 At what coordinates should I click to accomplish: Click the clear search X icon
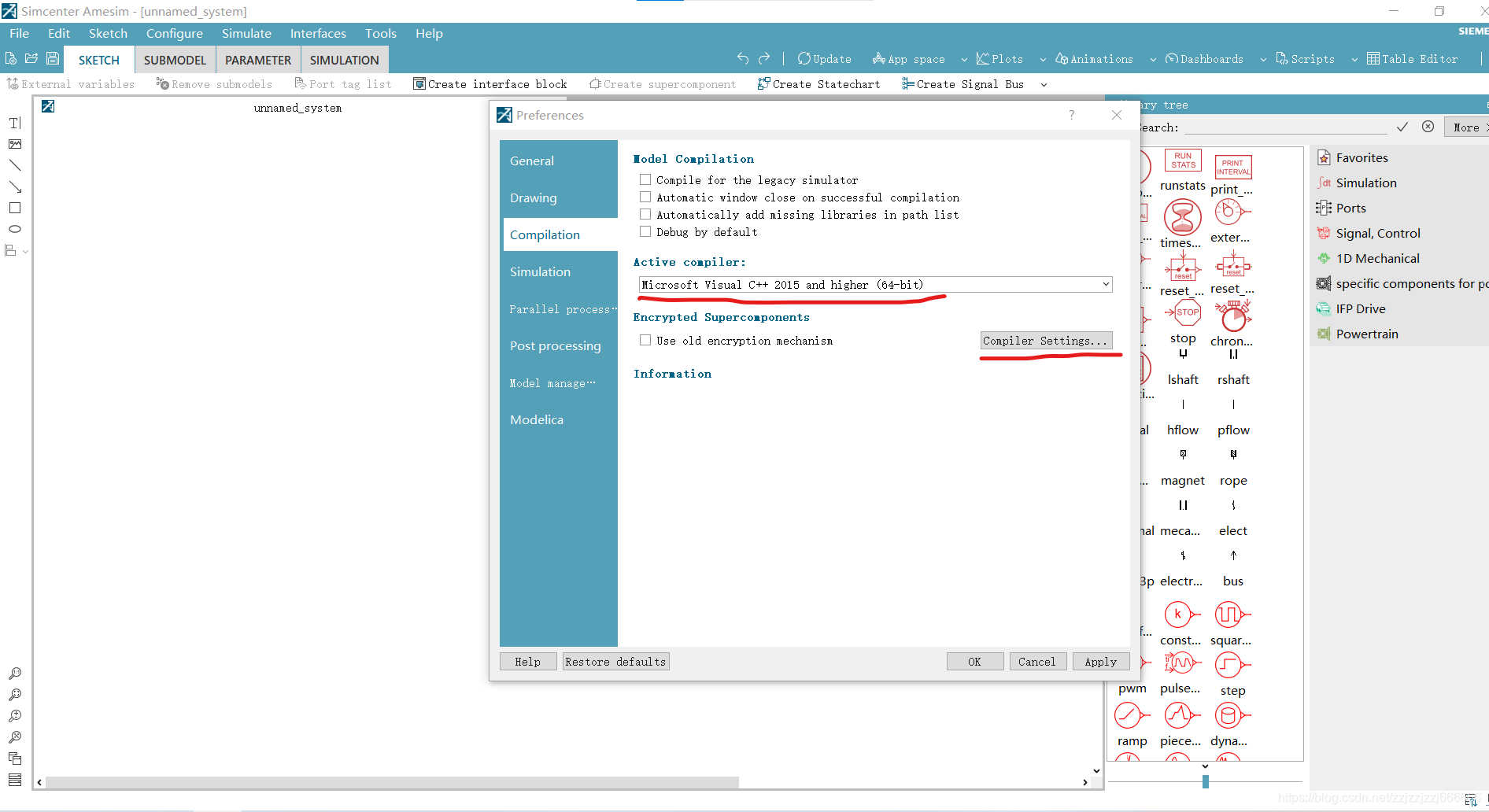[1428, 127]
